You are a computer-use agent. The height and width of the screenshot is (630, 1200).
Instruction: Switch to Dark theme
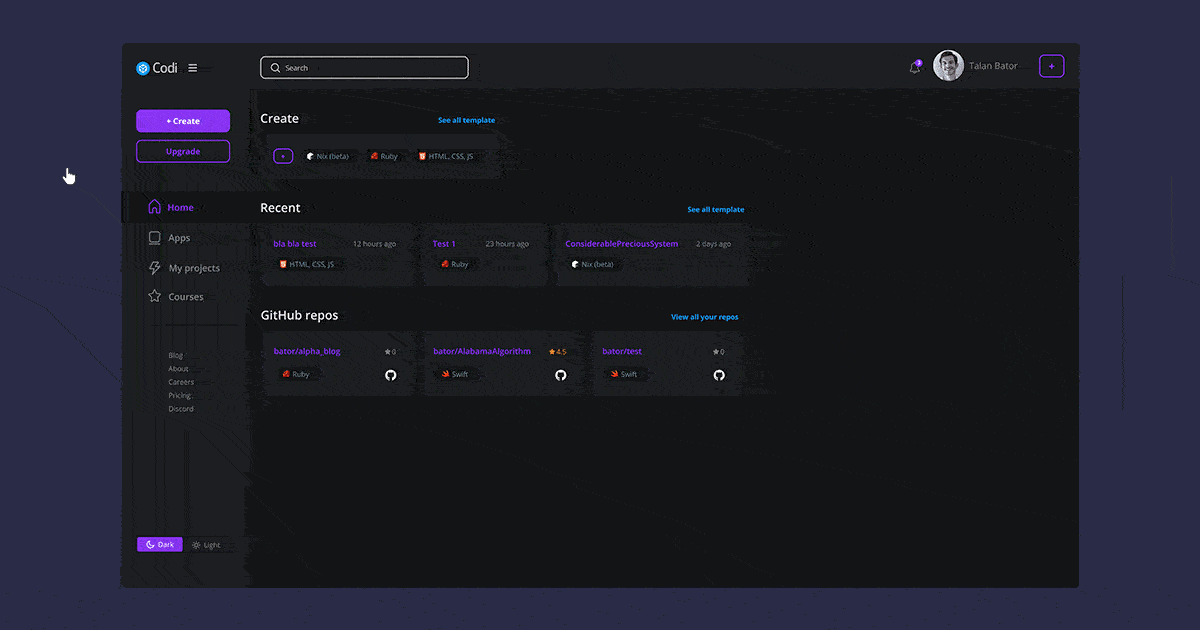click(x=160, y=545)
